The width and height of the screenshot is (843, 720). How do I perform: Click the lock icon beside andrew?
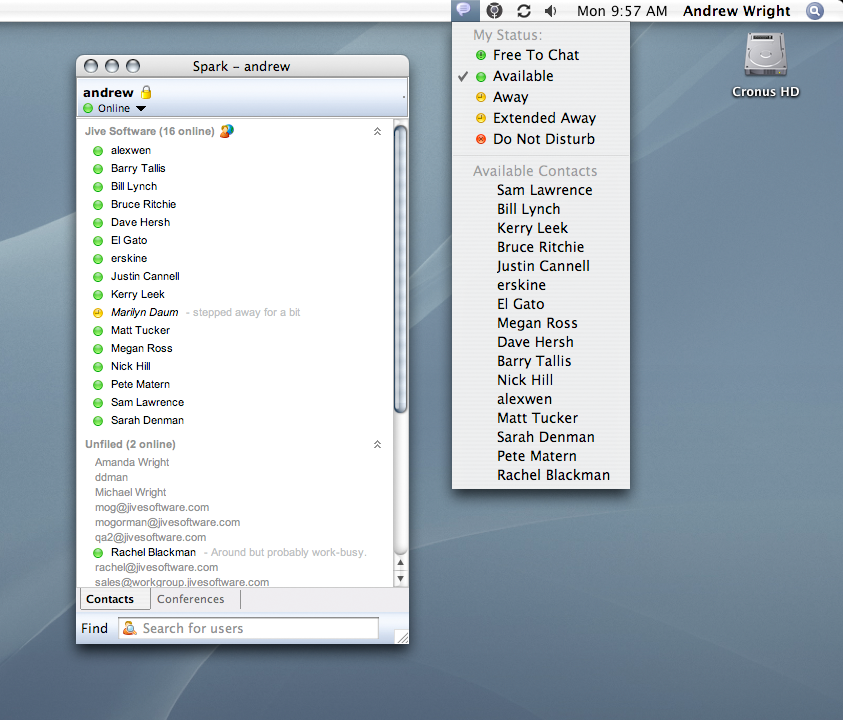click(x=146, y=92)
